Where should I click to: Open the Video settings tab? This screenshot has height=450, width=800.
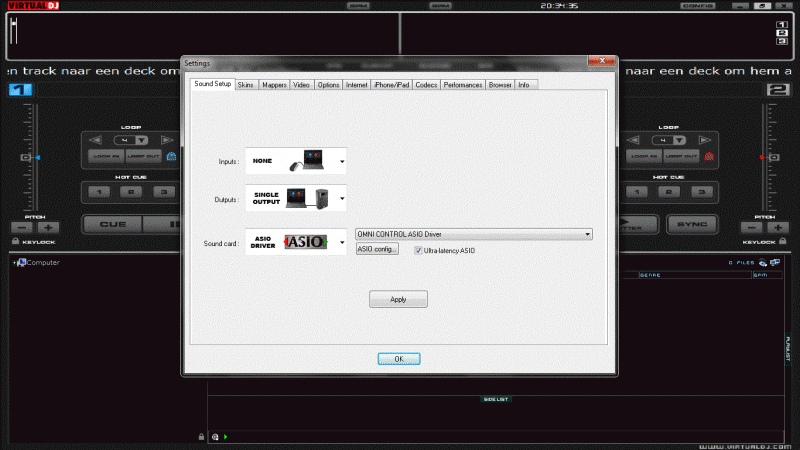click(x=301, y=85)
